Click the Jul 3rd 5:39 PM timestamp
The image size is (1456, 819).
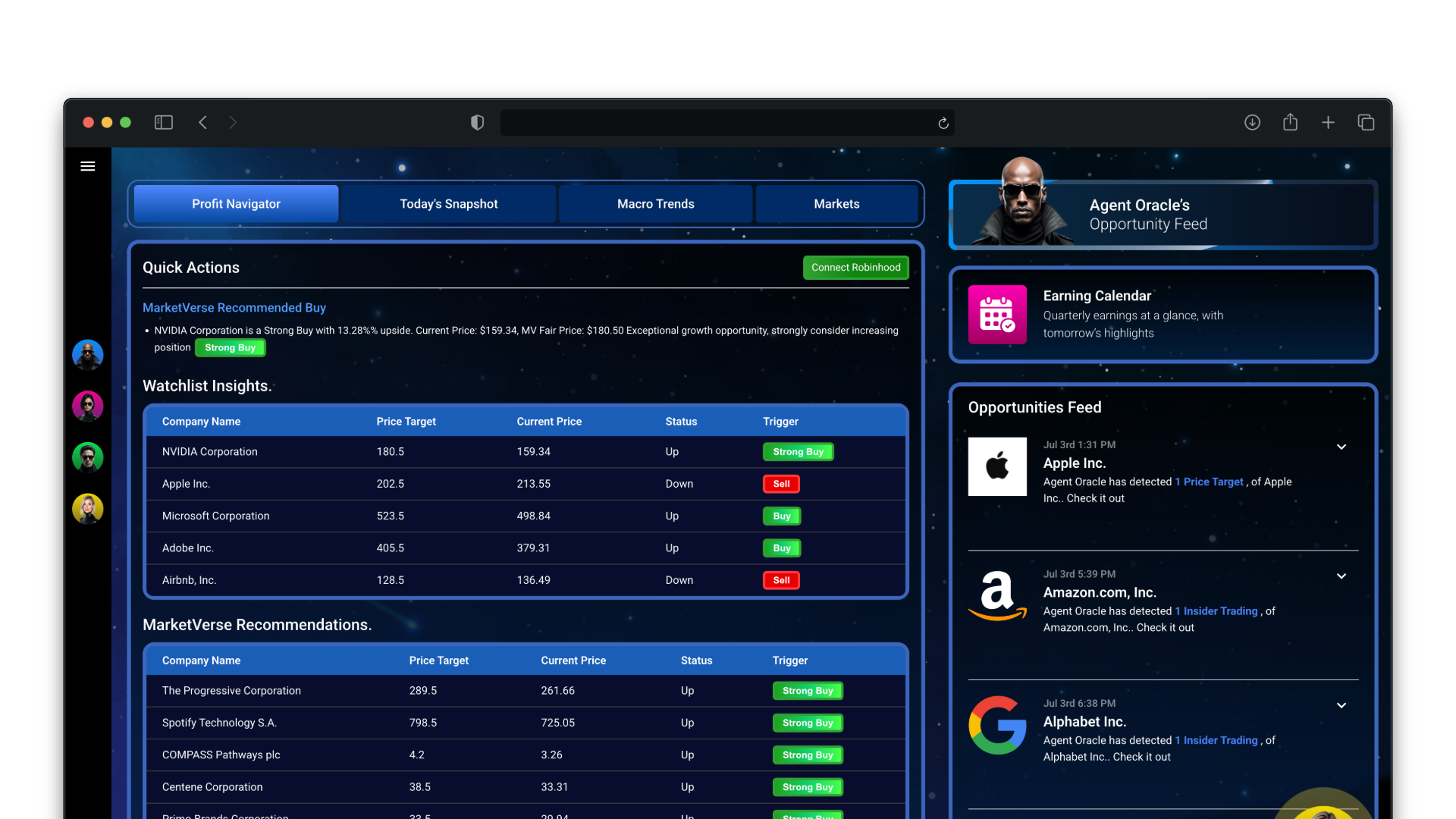coord(1079,575)
